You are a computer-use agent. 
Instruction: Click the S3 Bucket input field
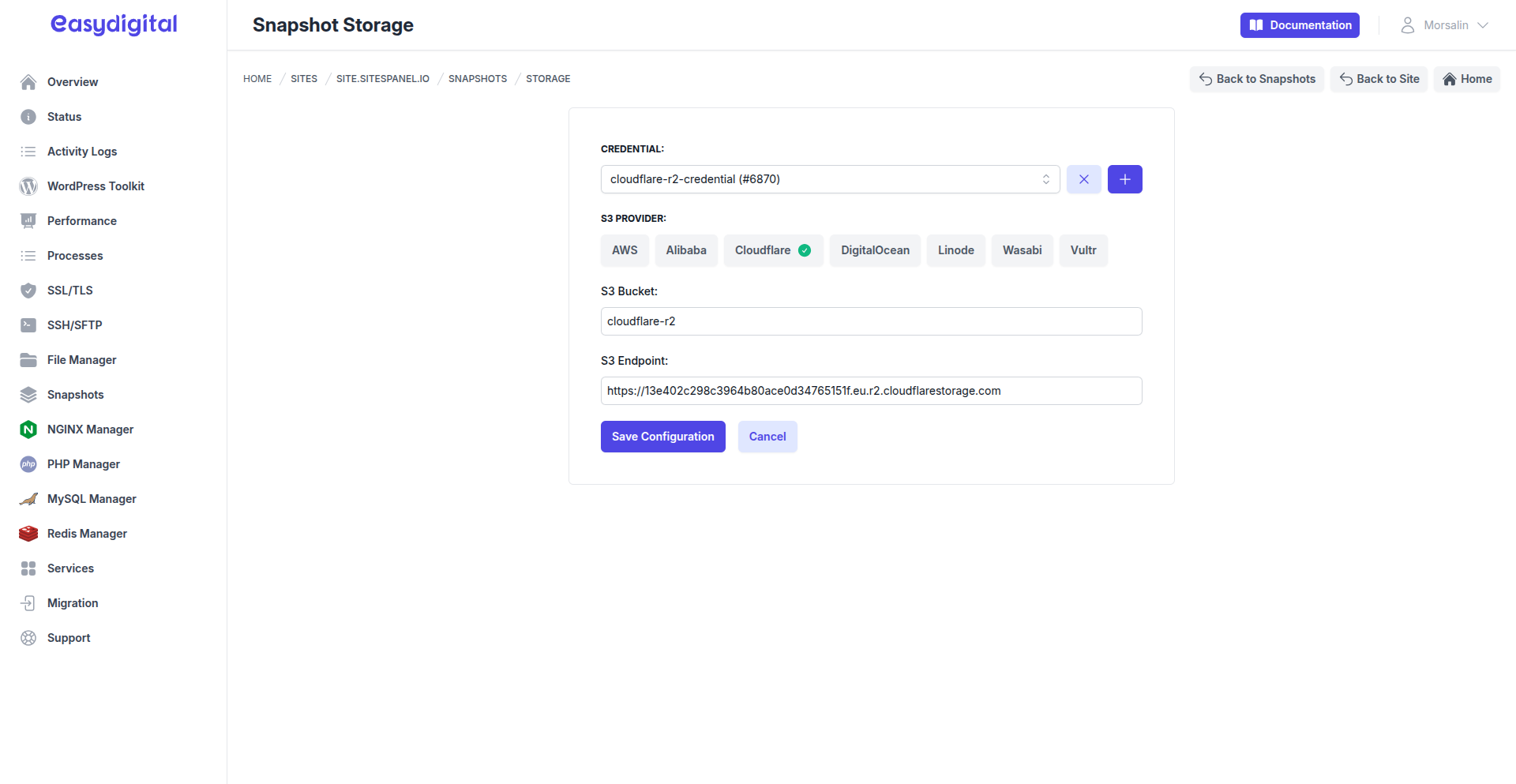click(x=871, y=321)
